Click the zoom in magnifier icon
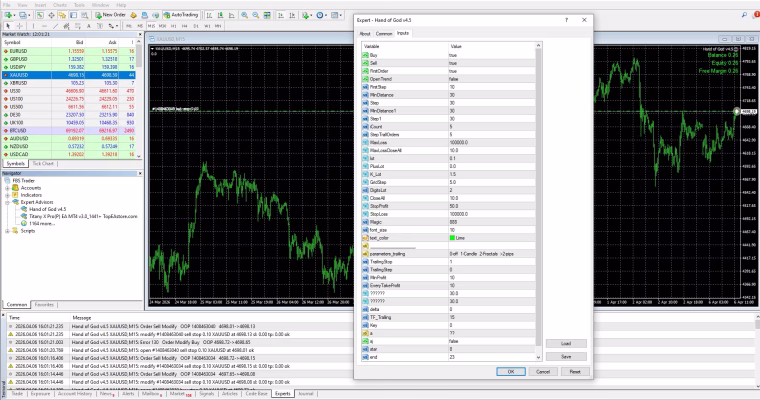 click(x=244, y=15)
